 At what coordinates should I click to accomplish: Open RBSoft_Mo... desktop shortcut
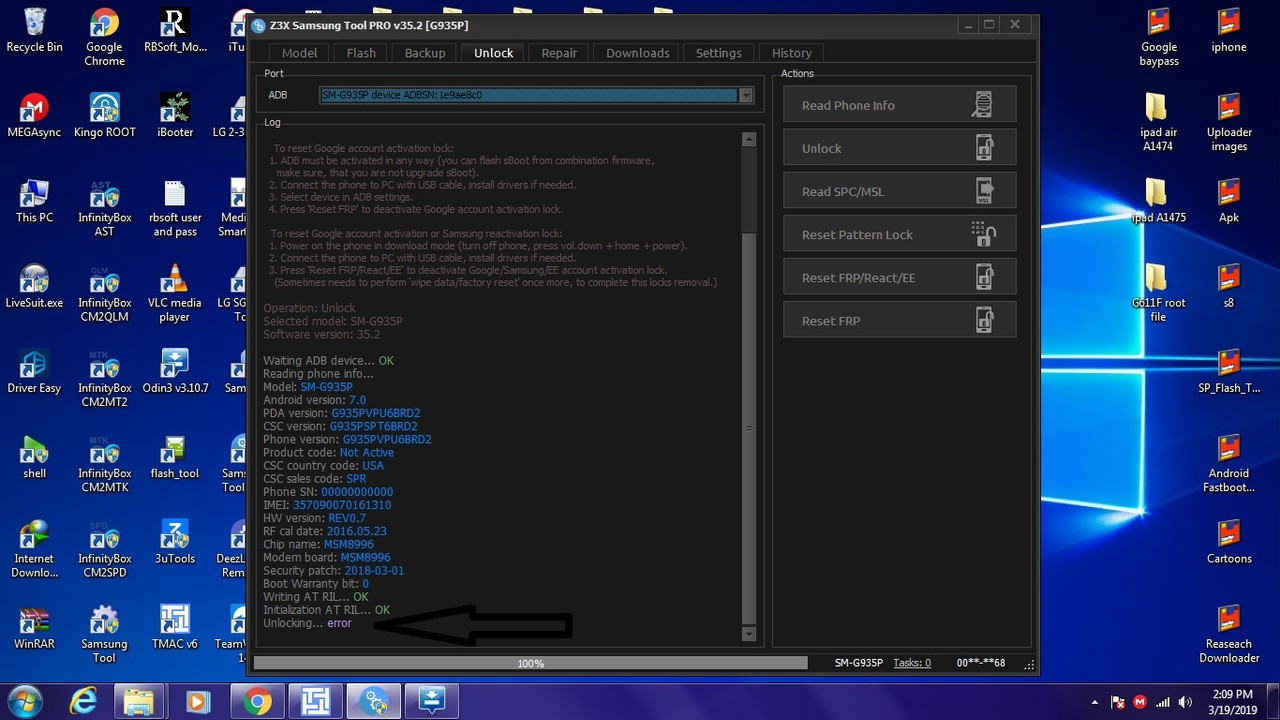tap(175, 30)
